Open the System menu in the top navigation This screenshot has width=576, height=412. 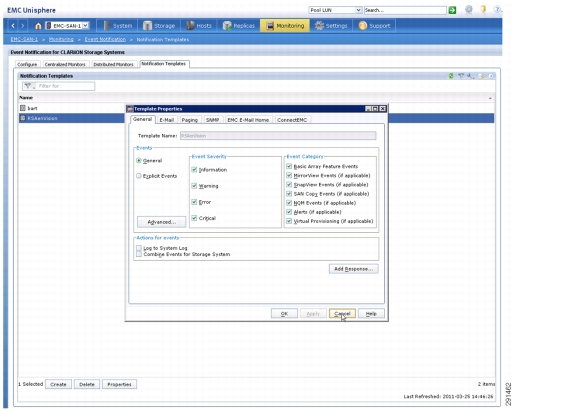pos(118,26)
